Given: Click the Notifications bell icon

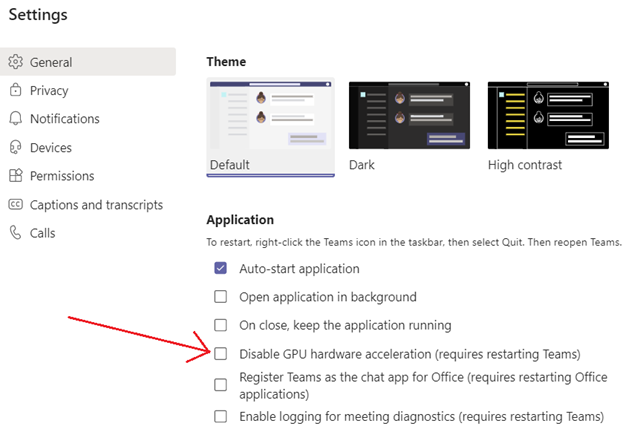Looking at the screenshot, I should [x=15, y=118].
